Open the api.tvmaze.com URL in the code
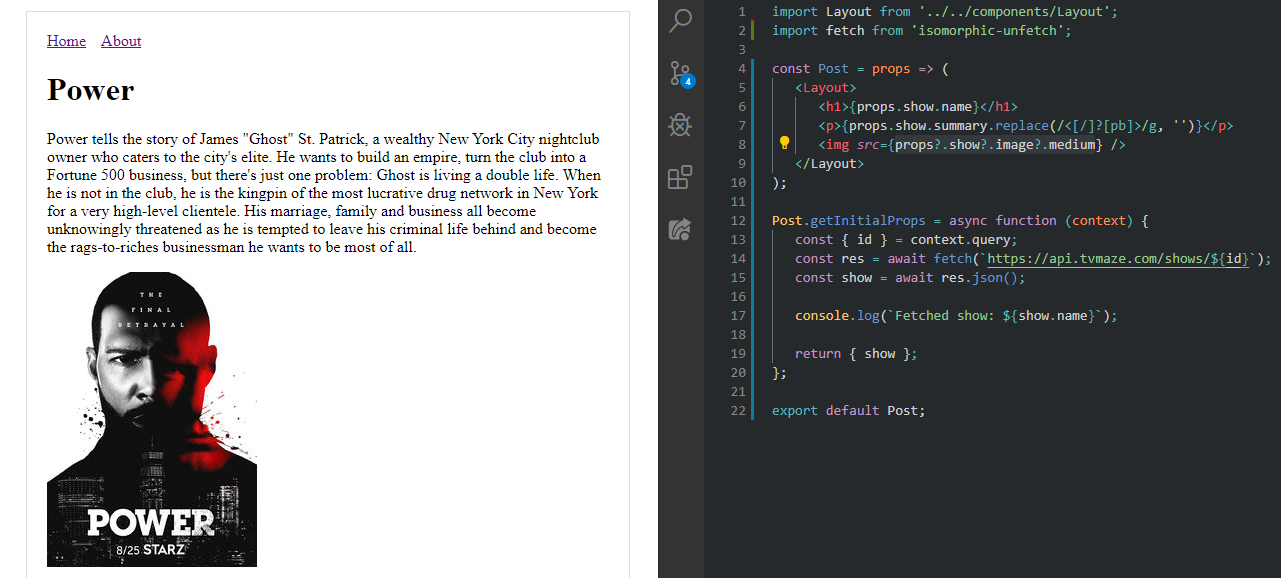Image resolution: width=1281 pixels, height=578 pixels. (1118, 258)
